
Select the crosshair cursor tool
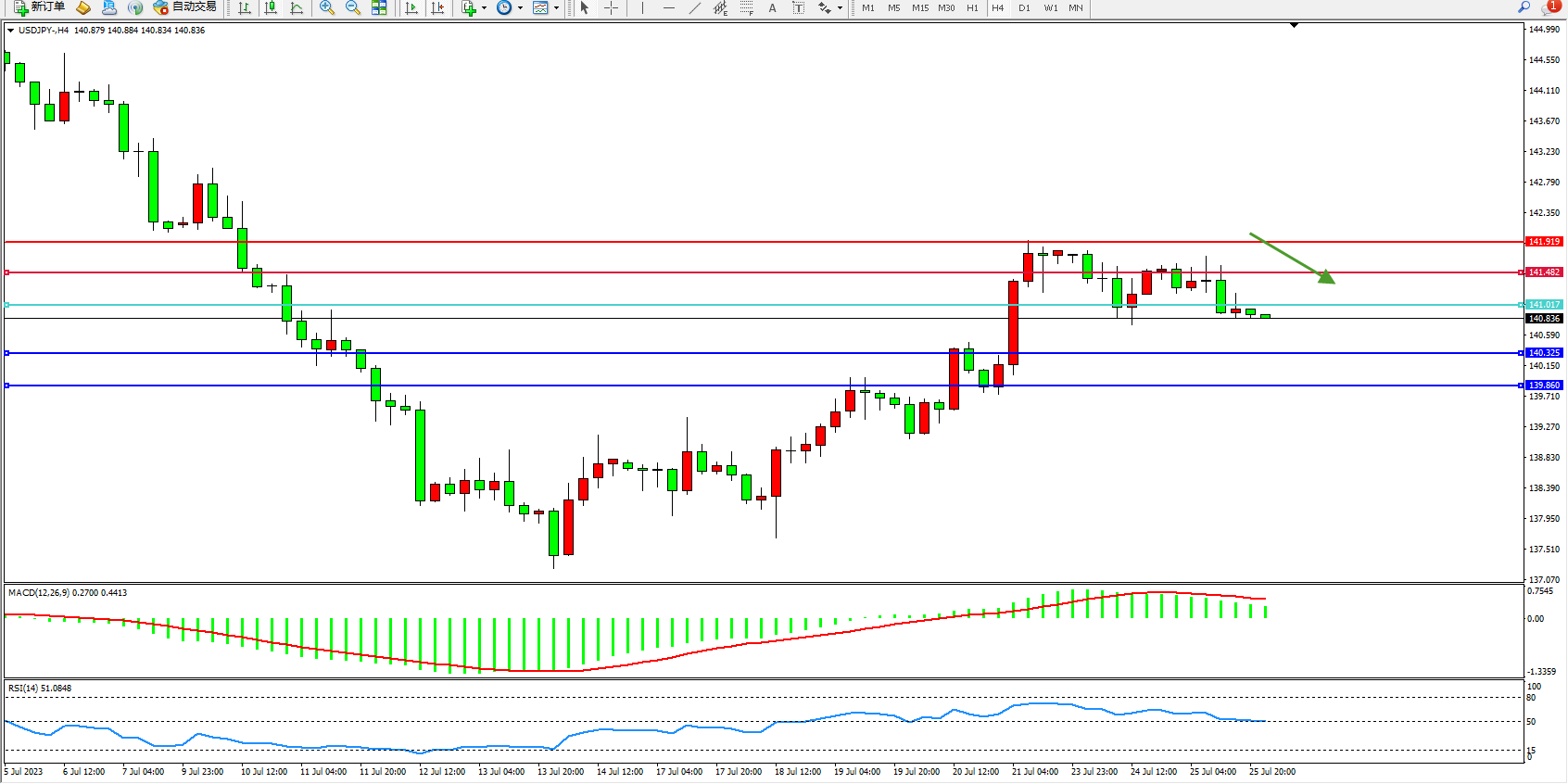612,7
